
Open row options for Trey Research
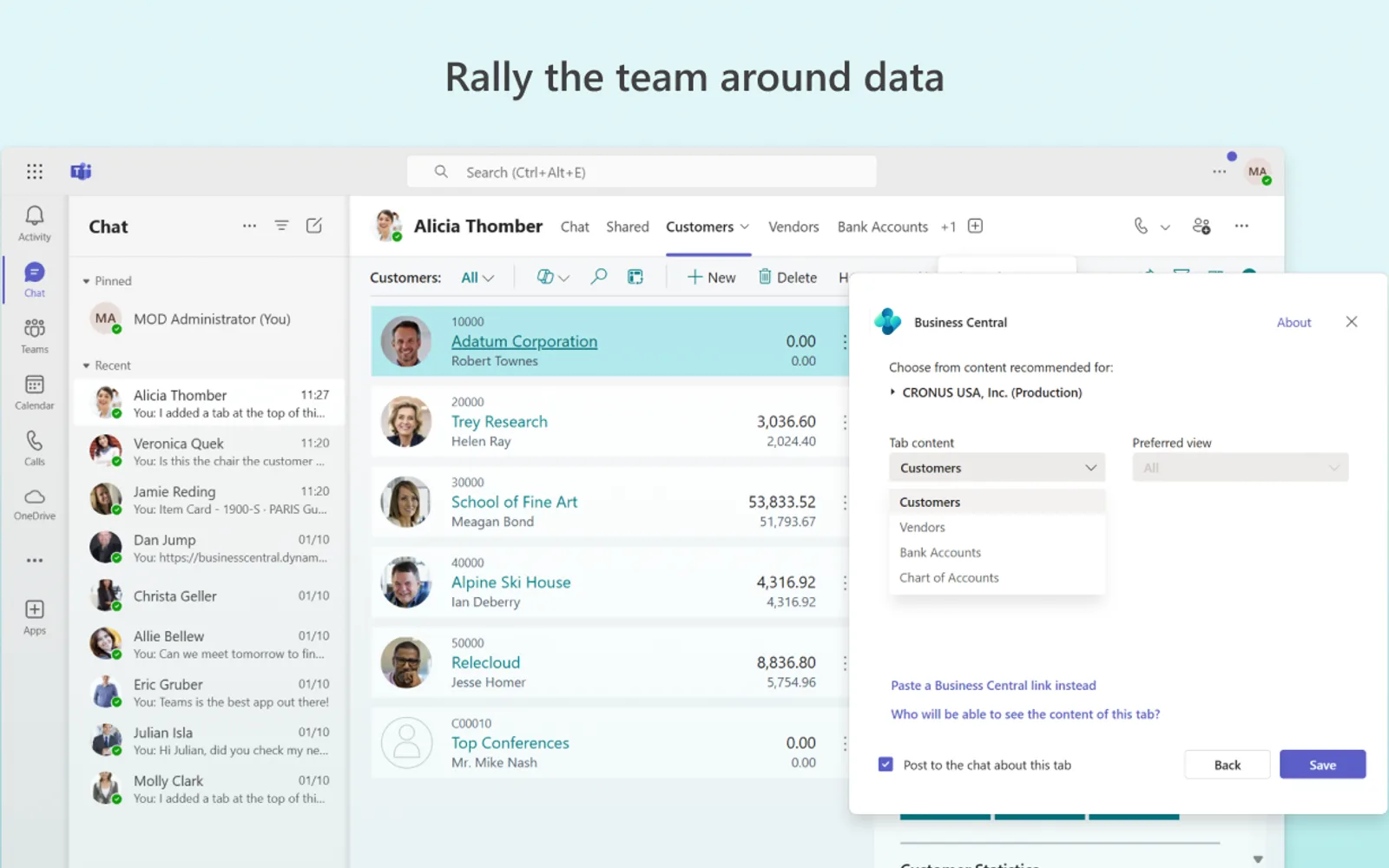coord(844,422)
